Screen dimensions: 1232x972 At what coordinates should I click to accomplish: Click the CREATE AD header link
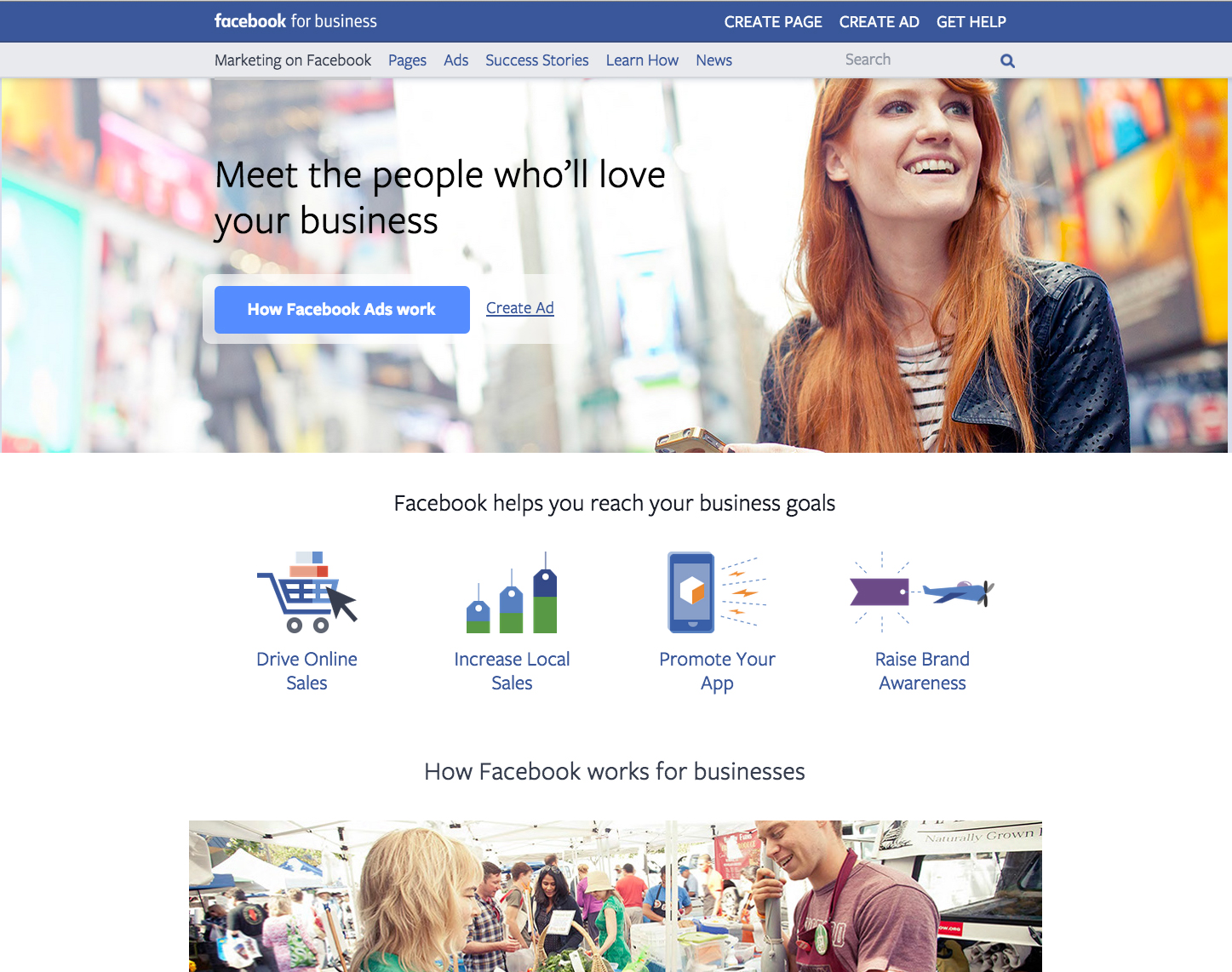(x=880, y=22)
